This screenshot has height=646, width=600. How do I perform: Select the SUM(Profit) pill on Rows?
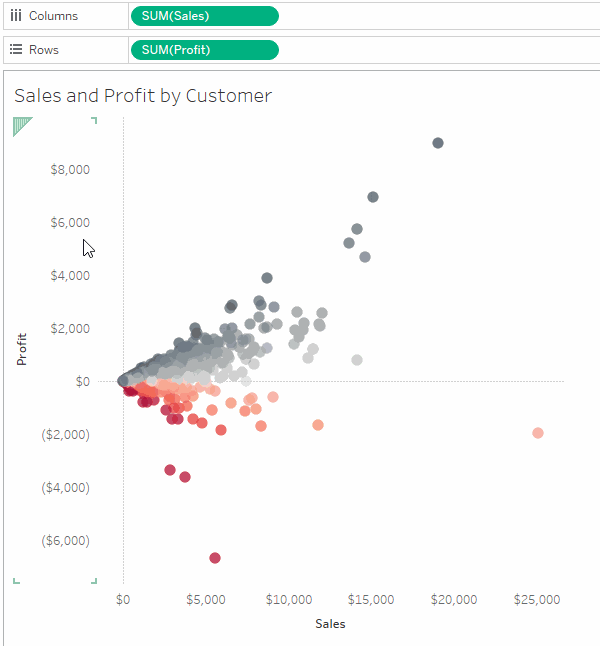point(205,50)
